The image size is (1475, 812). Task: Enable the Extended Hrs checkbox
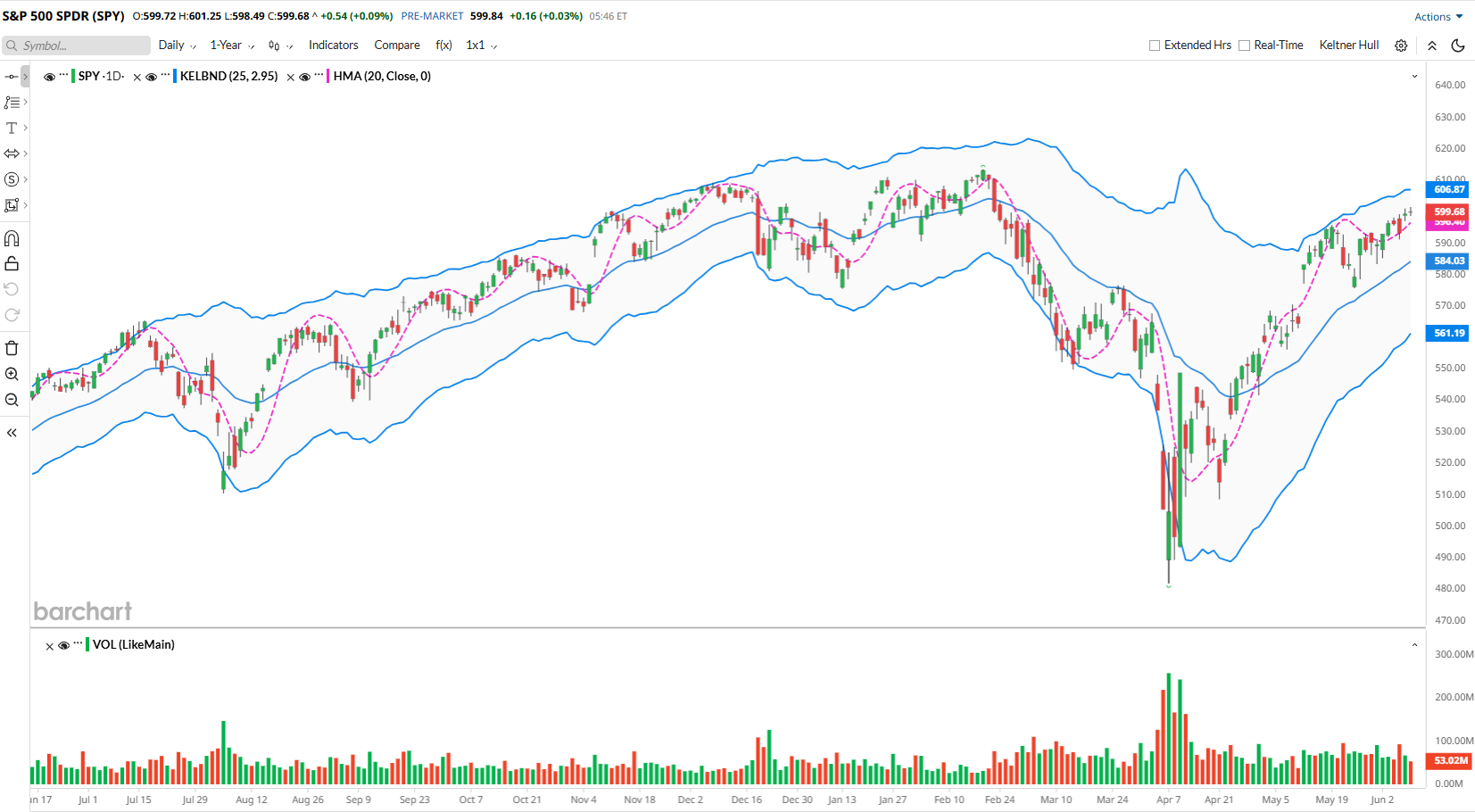[1155, 46]
